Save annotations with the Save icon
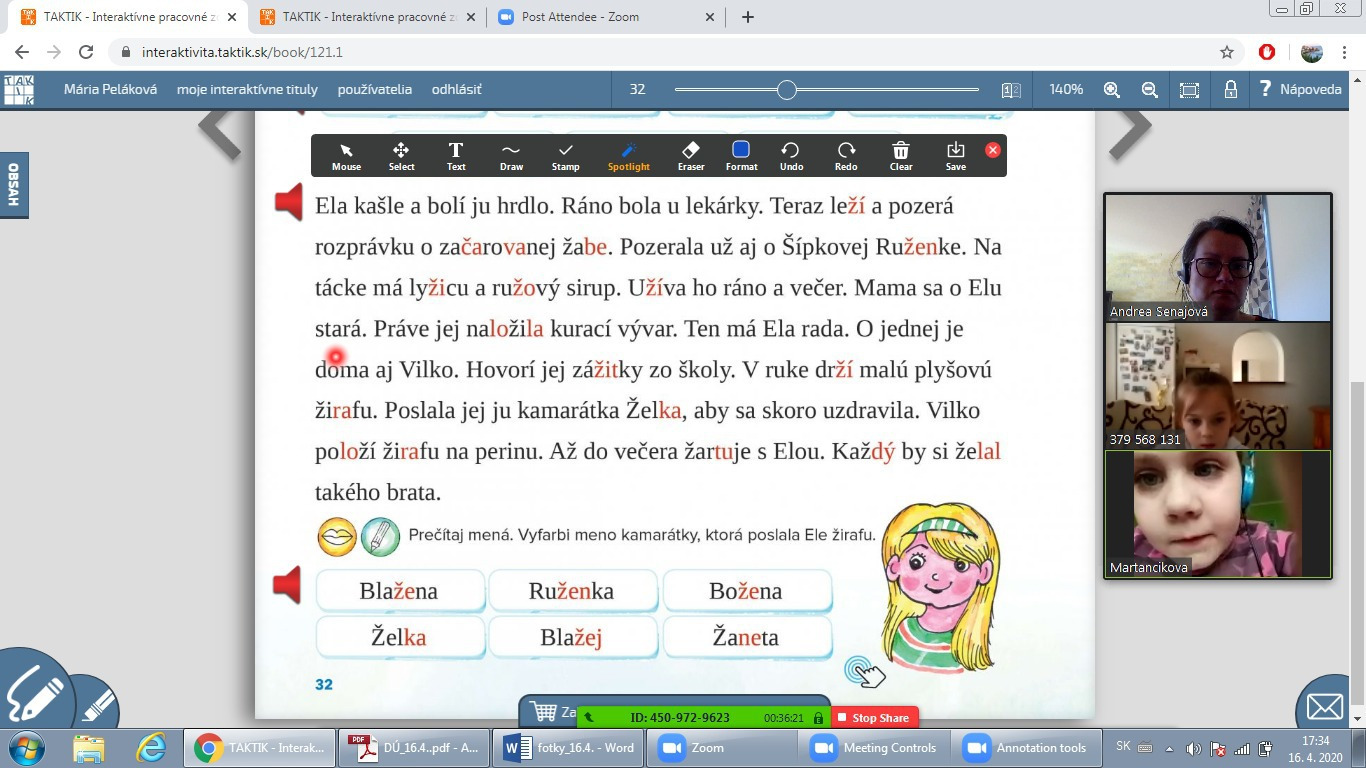Screen dimensions: 1366x768 955,155
